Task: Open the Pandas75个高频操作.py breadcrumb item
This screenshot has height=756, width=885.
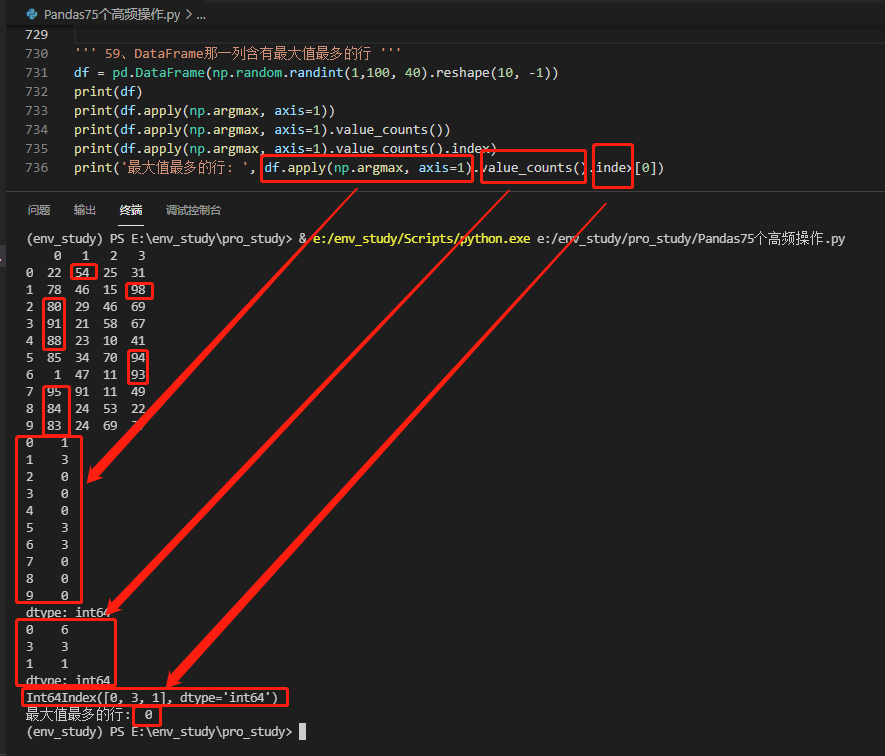Action: click(x=112, y=15)
